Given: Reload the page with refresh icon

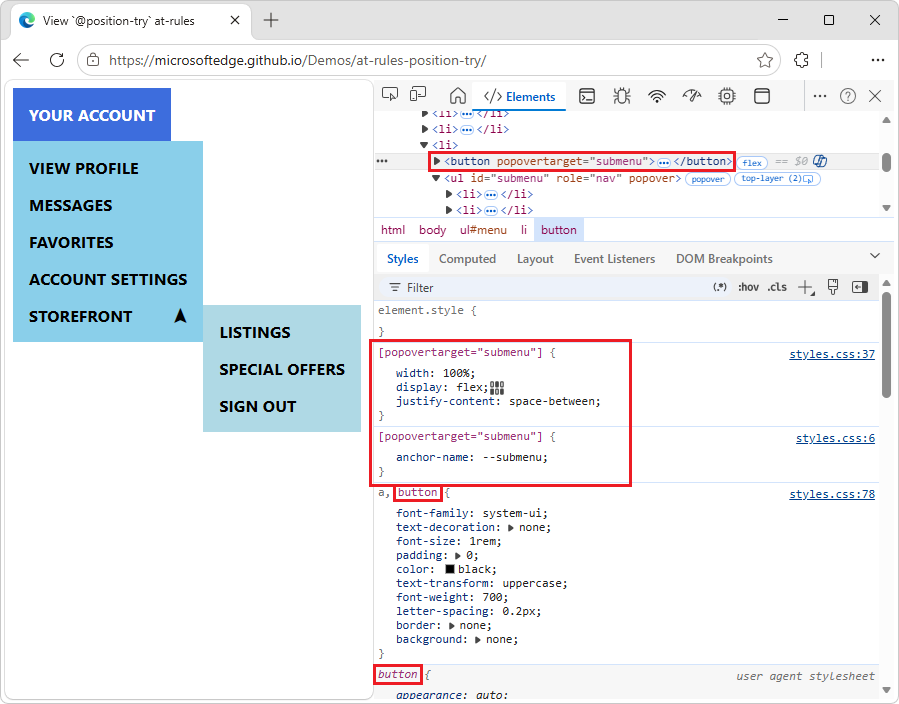Looking at the screenshot, I should [57, 60].
